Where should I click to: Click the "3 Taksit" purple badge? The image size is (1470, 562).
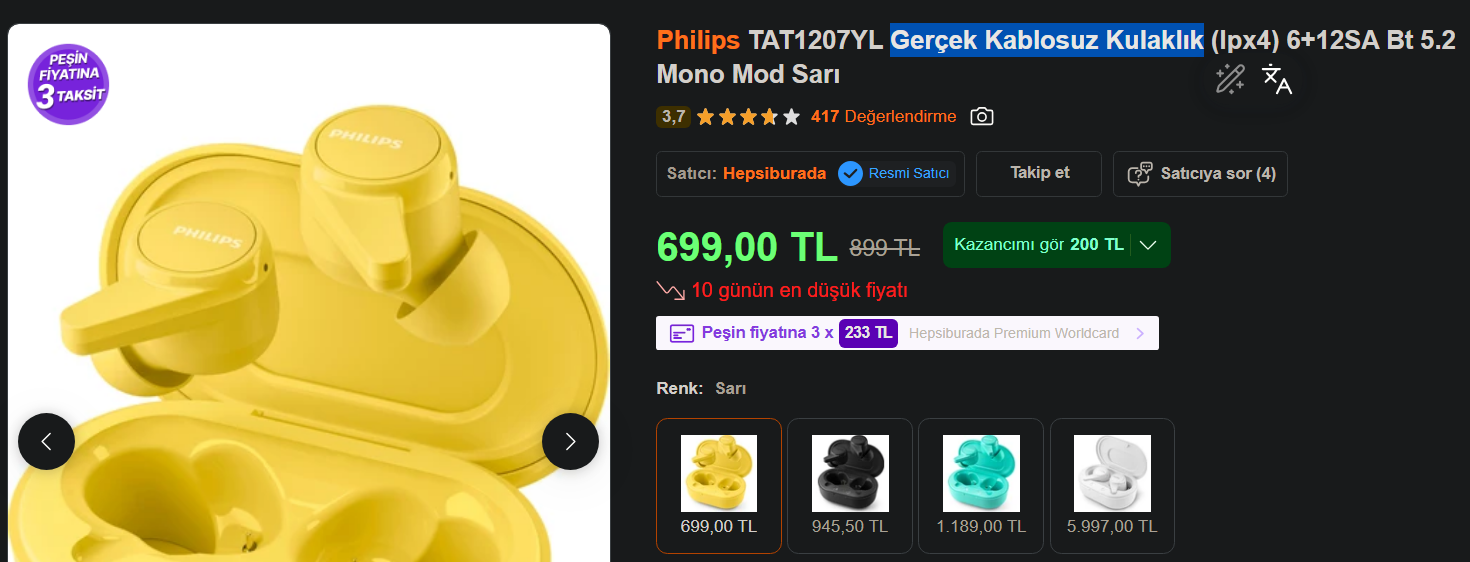click(x=68, y=84)
